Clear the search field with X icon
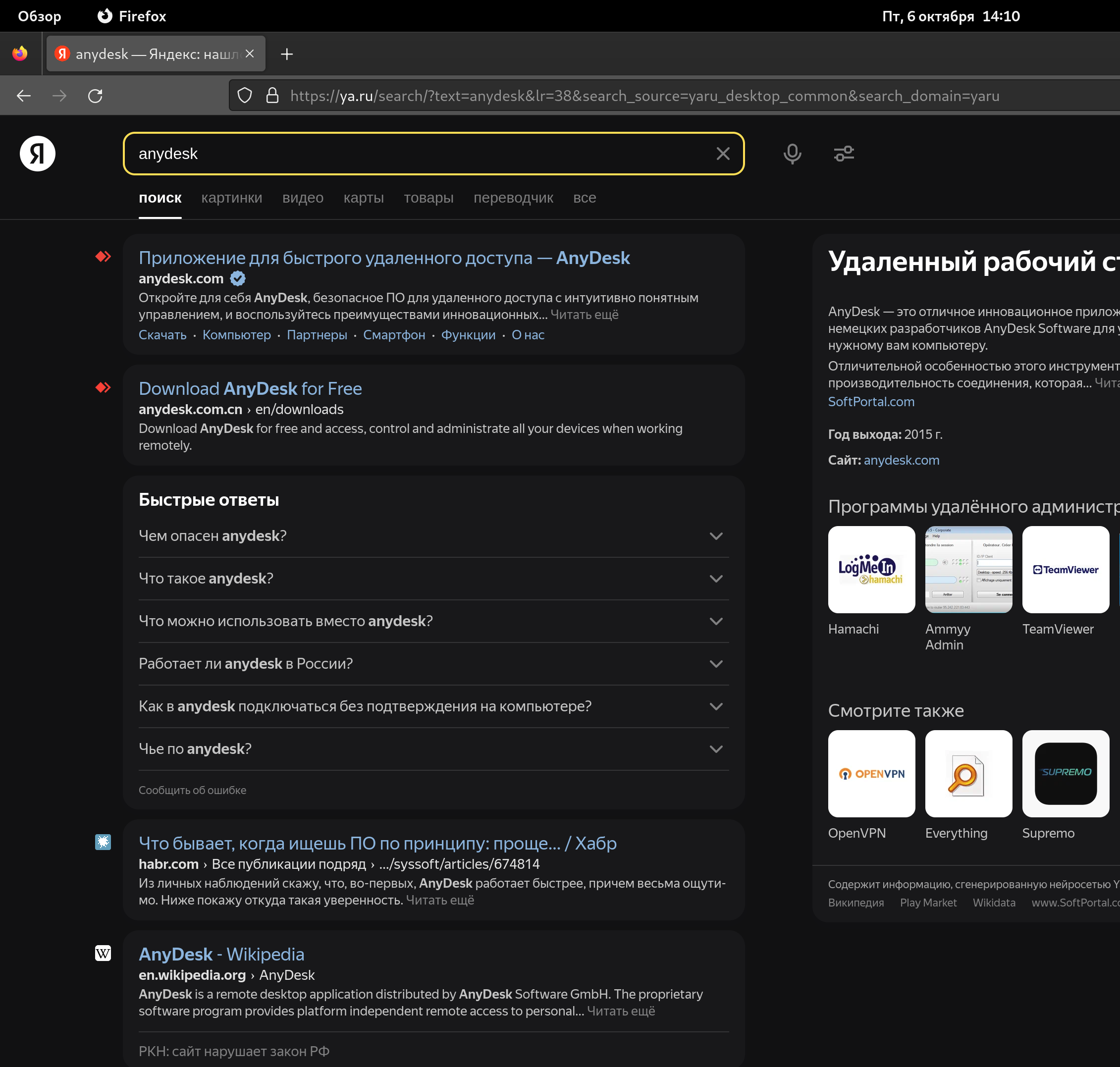This screenshot has width=1120, height=1067. tap(723, 154)
